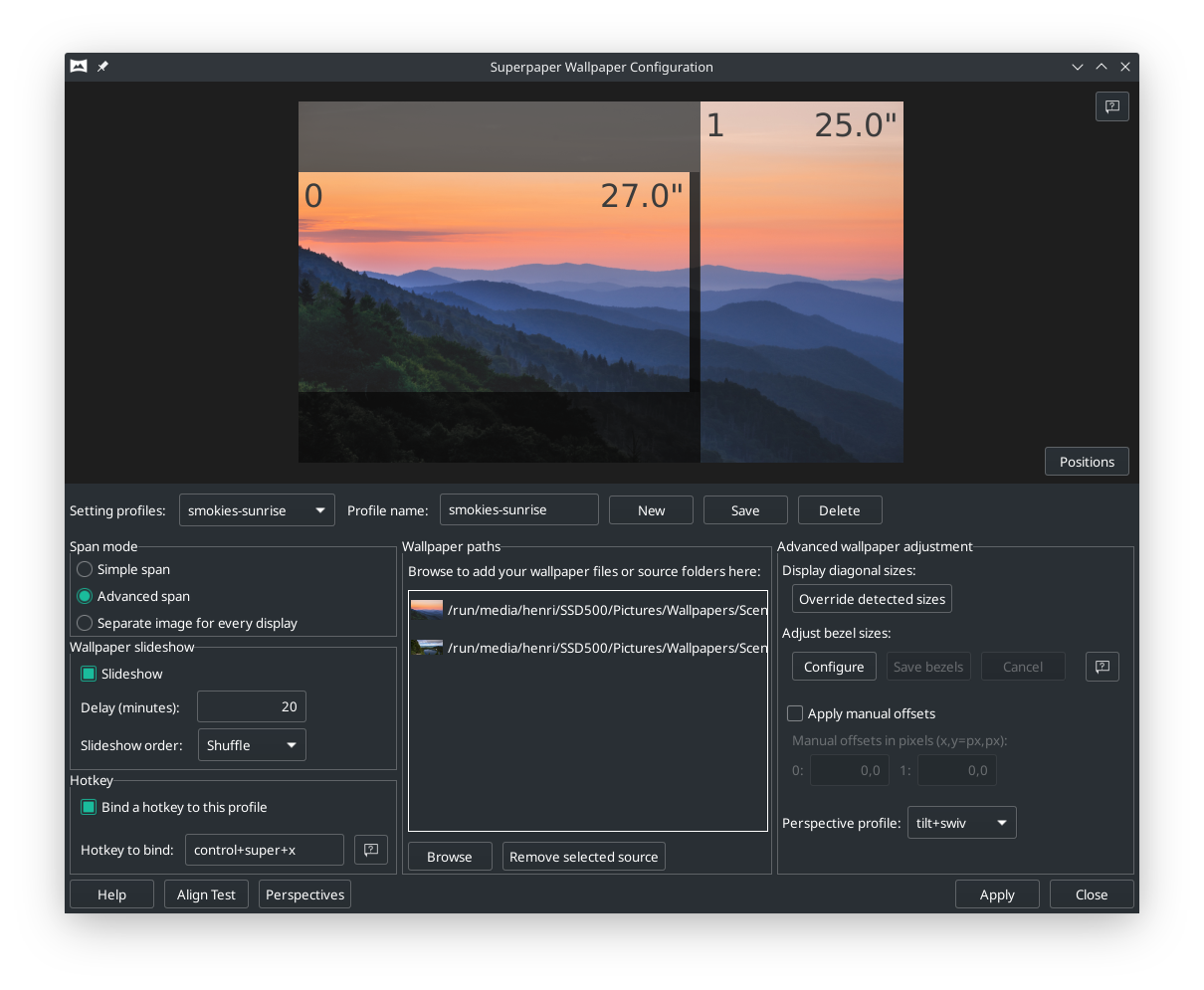Screen dimensions: 1204x990
Task: Click Override detected sizes
Action: (872, 599)
